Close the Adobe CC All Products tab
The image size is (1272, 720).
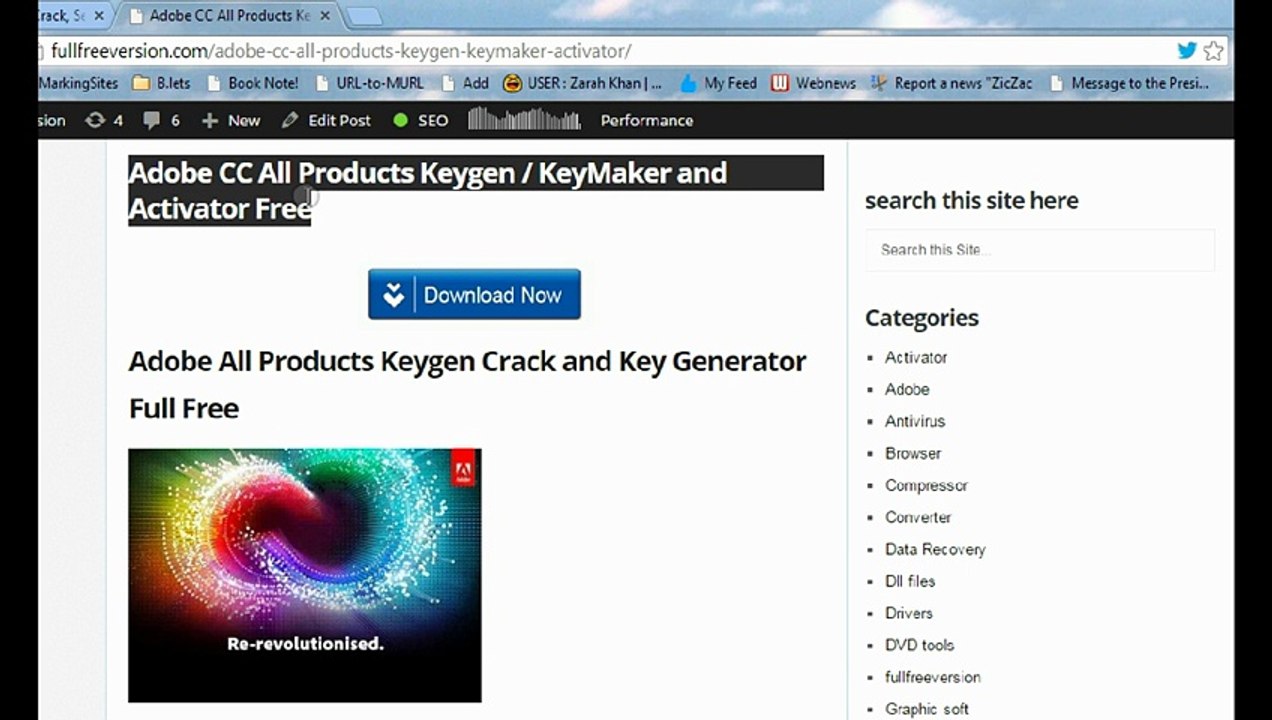(324, 16)
